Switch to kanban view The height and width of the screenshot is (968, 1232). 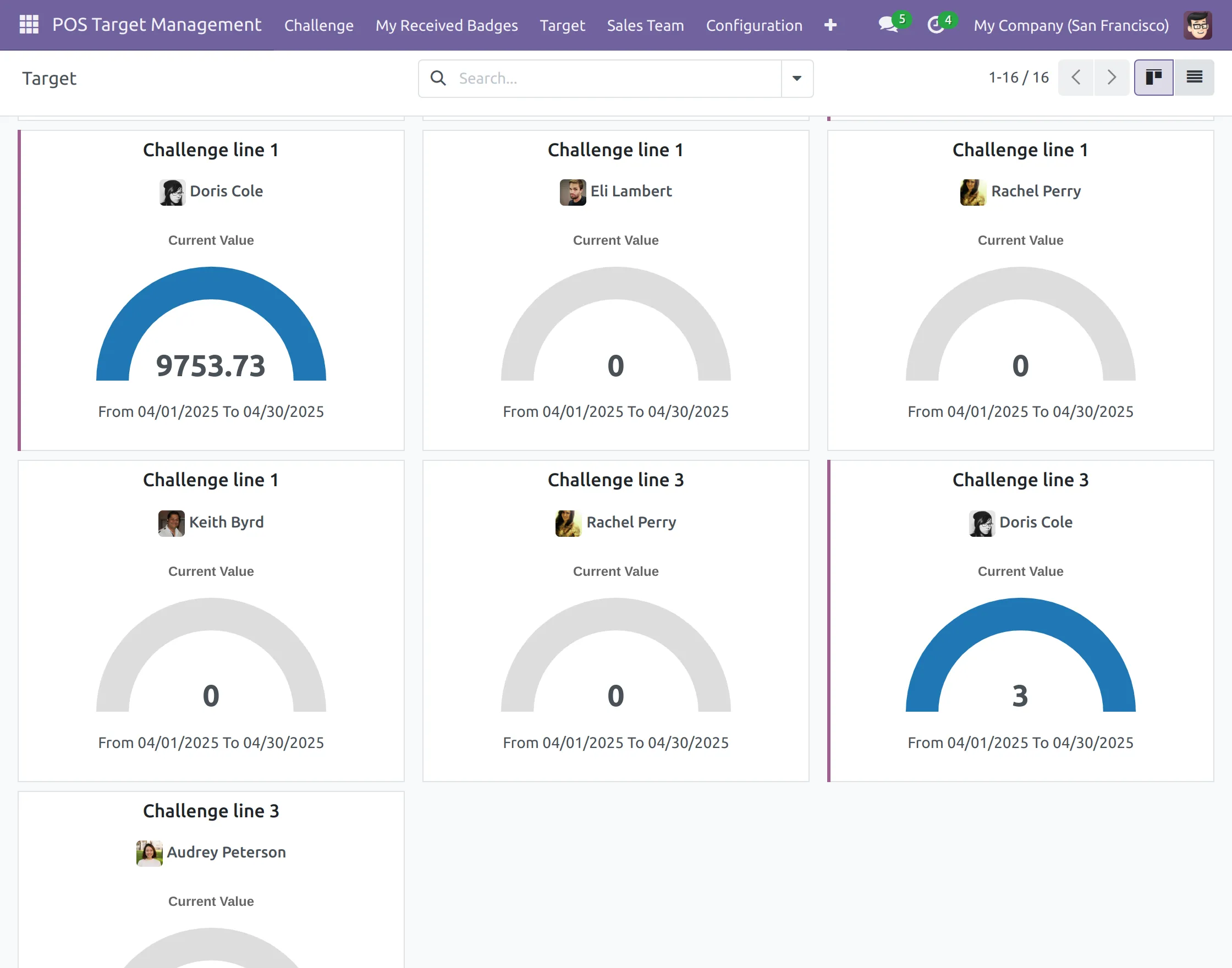click(1153, 78)
